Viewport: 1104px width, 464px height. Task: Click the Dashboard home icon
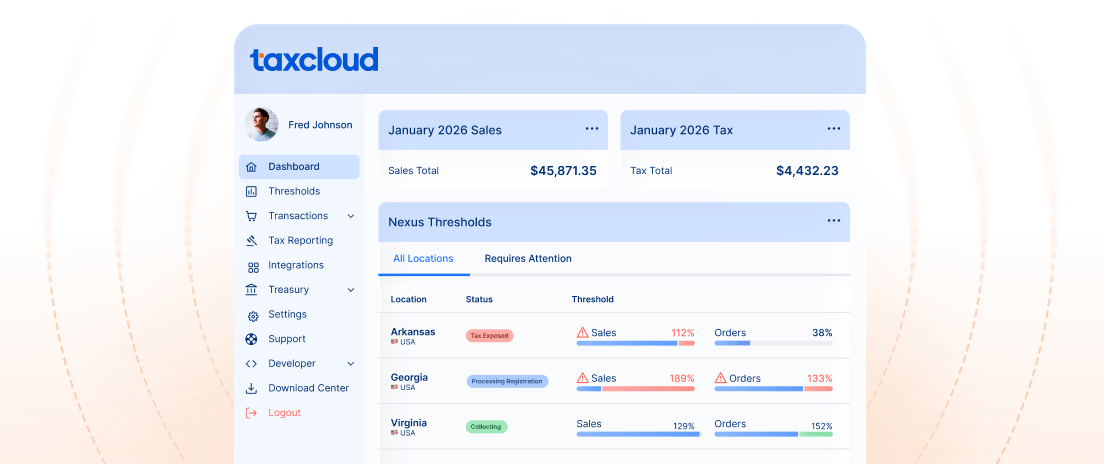[x=251, y=167]
